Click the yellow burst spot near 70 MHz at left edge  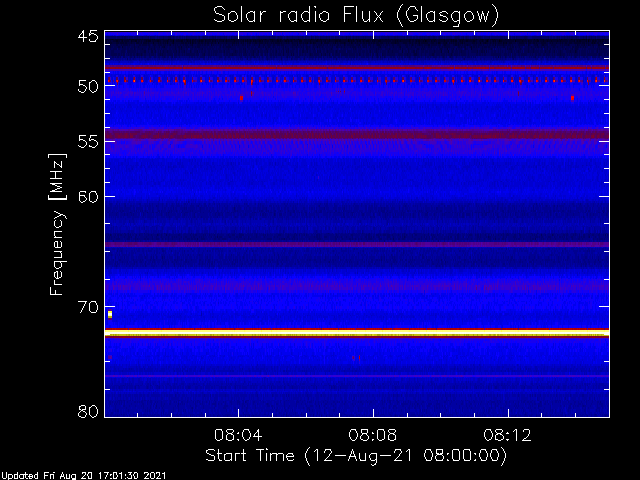[110, 314]
